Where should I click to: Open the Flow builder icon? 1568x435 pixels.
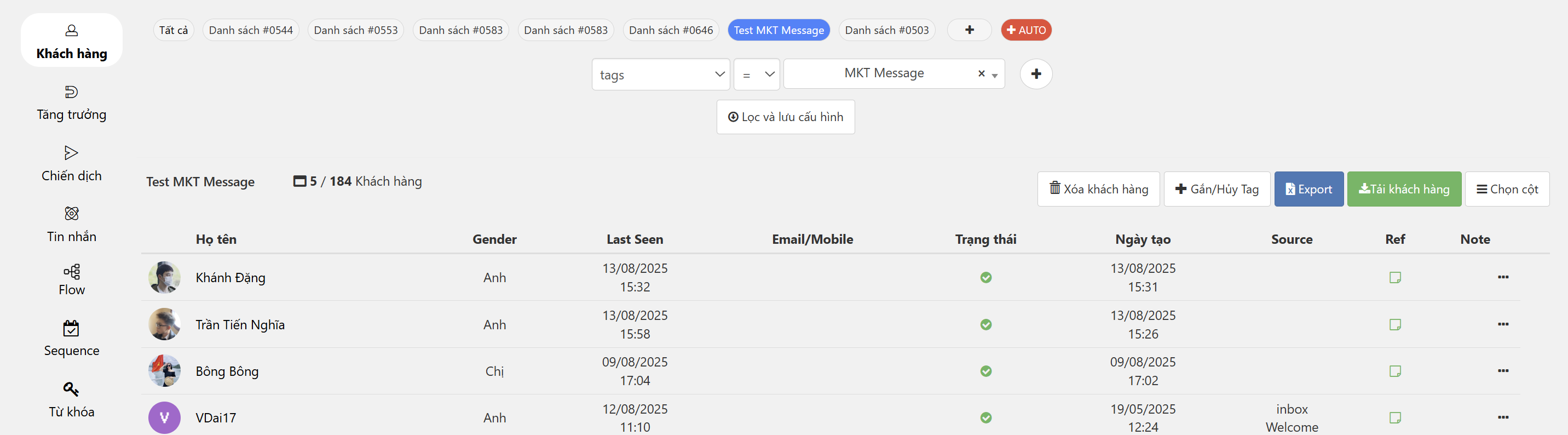[x=71, y=272]
